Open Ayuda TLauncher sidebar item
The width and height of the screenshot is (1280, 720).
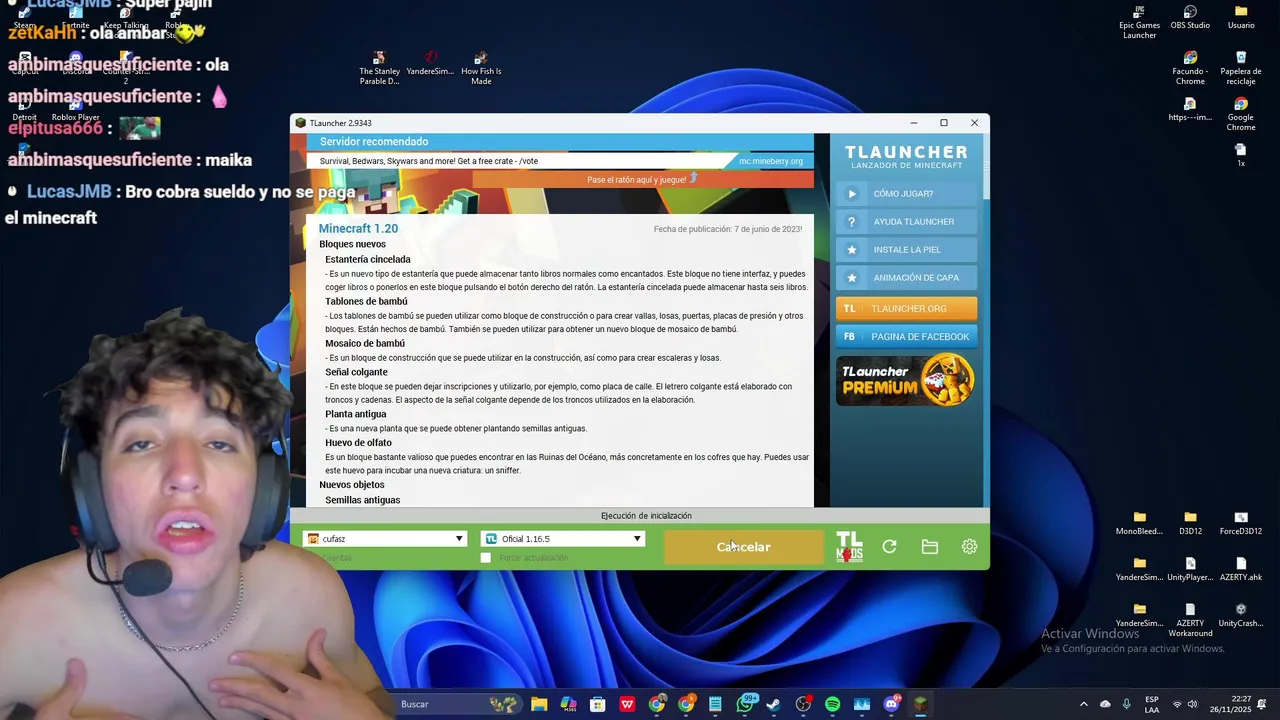point(906,222)
